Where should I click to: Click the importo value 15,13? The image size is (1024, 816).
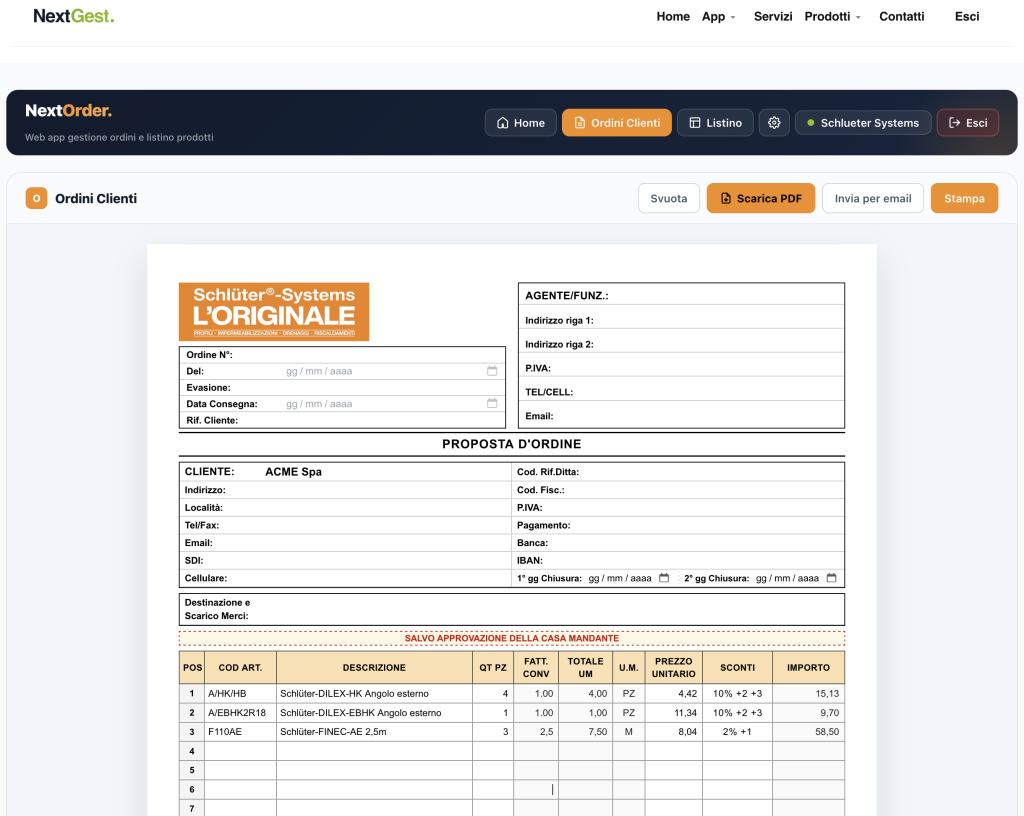(x=808, y=693)
